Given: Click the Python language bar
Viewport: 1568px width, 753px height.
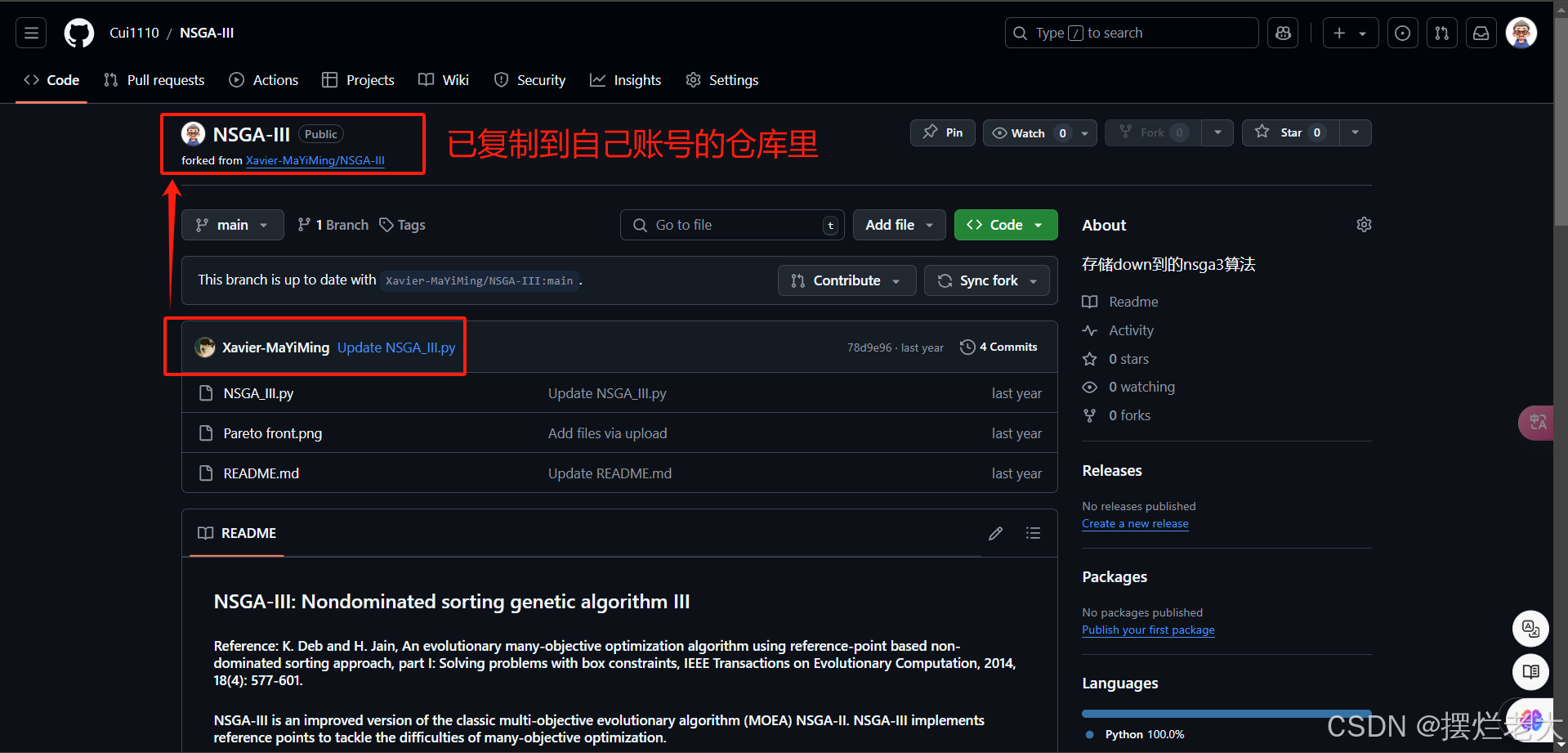Looking at the screenshot, I should click(x=1226, y=714).
